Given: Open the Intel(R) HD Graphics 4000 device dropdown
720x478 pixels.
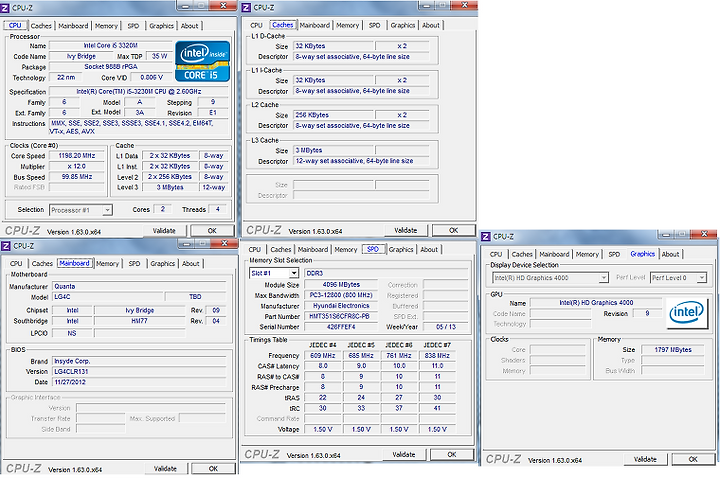Looking at the screenshot, I should click(550, 278).
